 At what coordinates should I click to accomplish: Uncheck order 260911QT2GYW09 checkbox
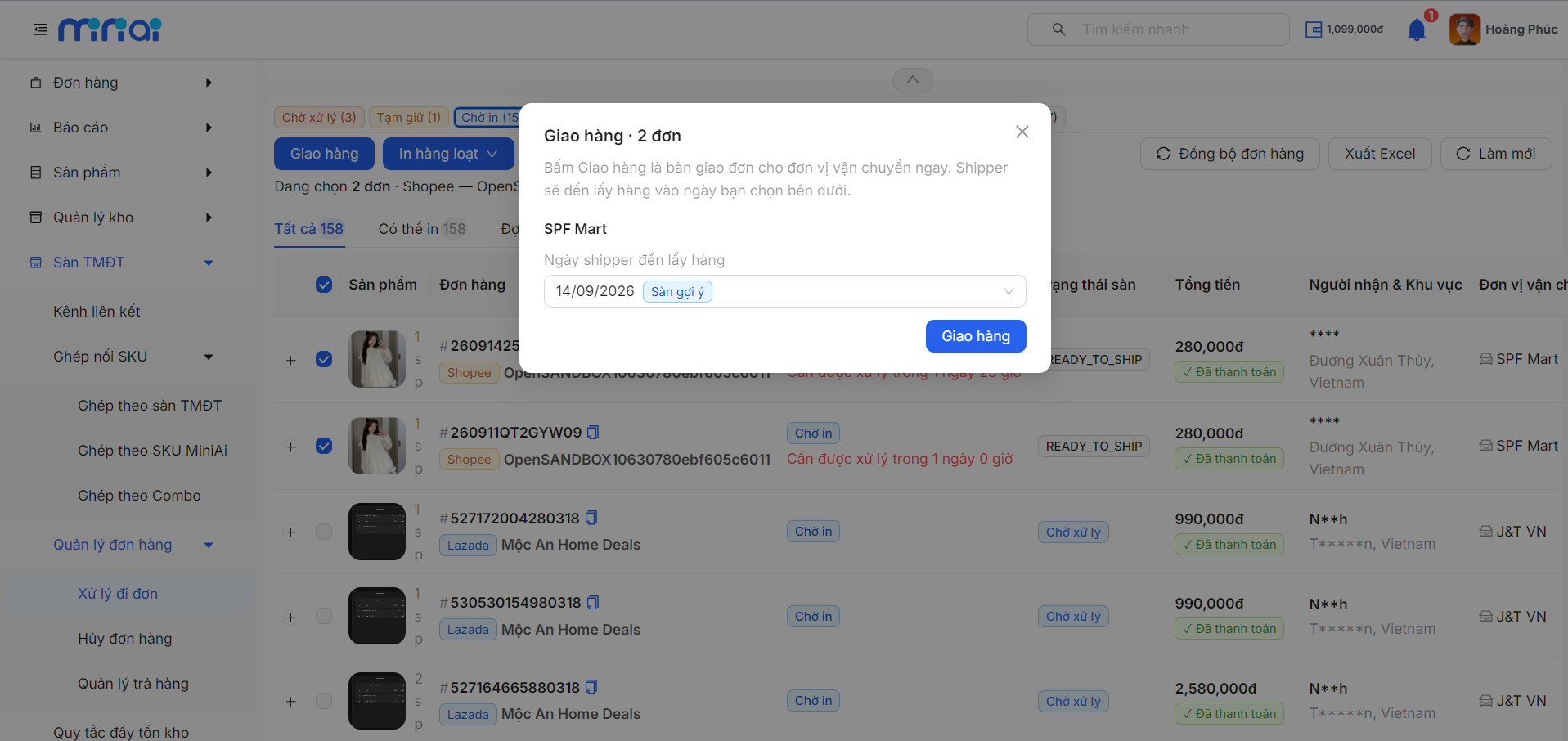pos(324,446)
